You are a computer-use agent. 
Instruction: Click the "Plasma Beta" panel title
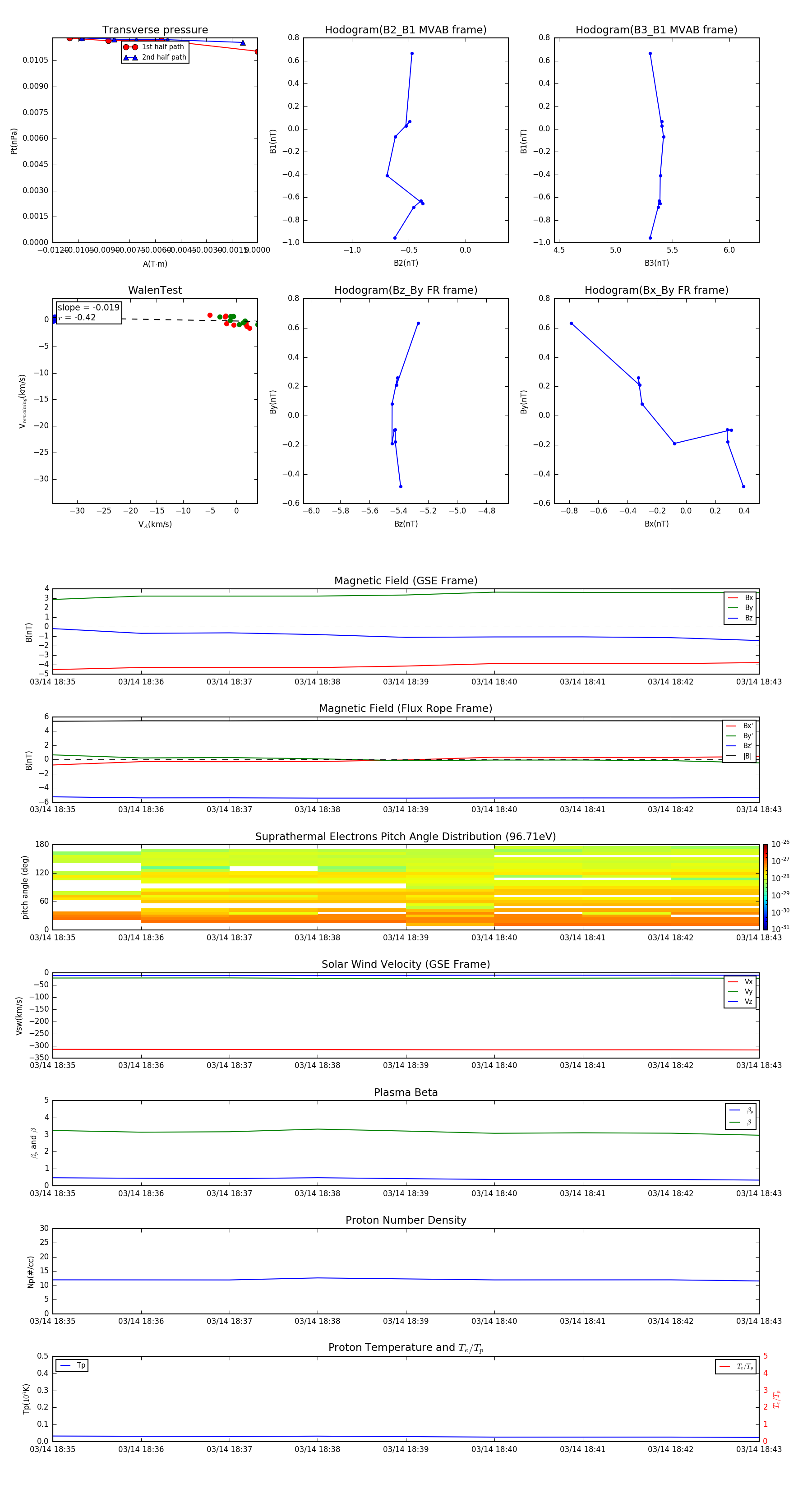click(x=406, y=1092)
